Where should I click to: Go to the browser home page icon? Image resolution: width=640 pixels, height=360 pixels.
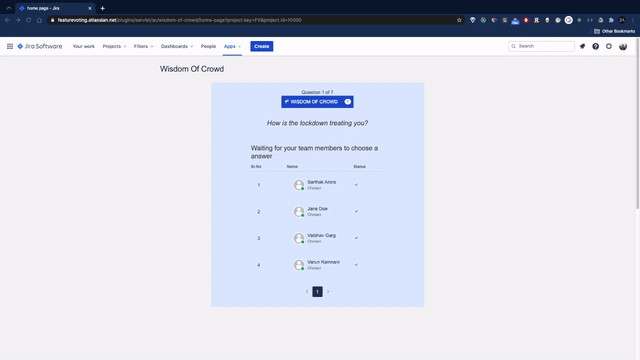pyautogui.click(x=39, y=20)
